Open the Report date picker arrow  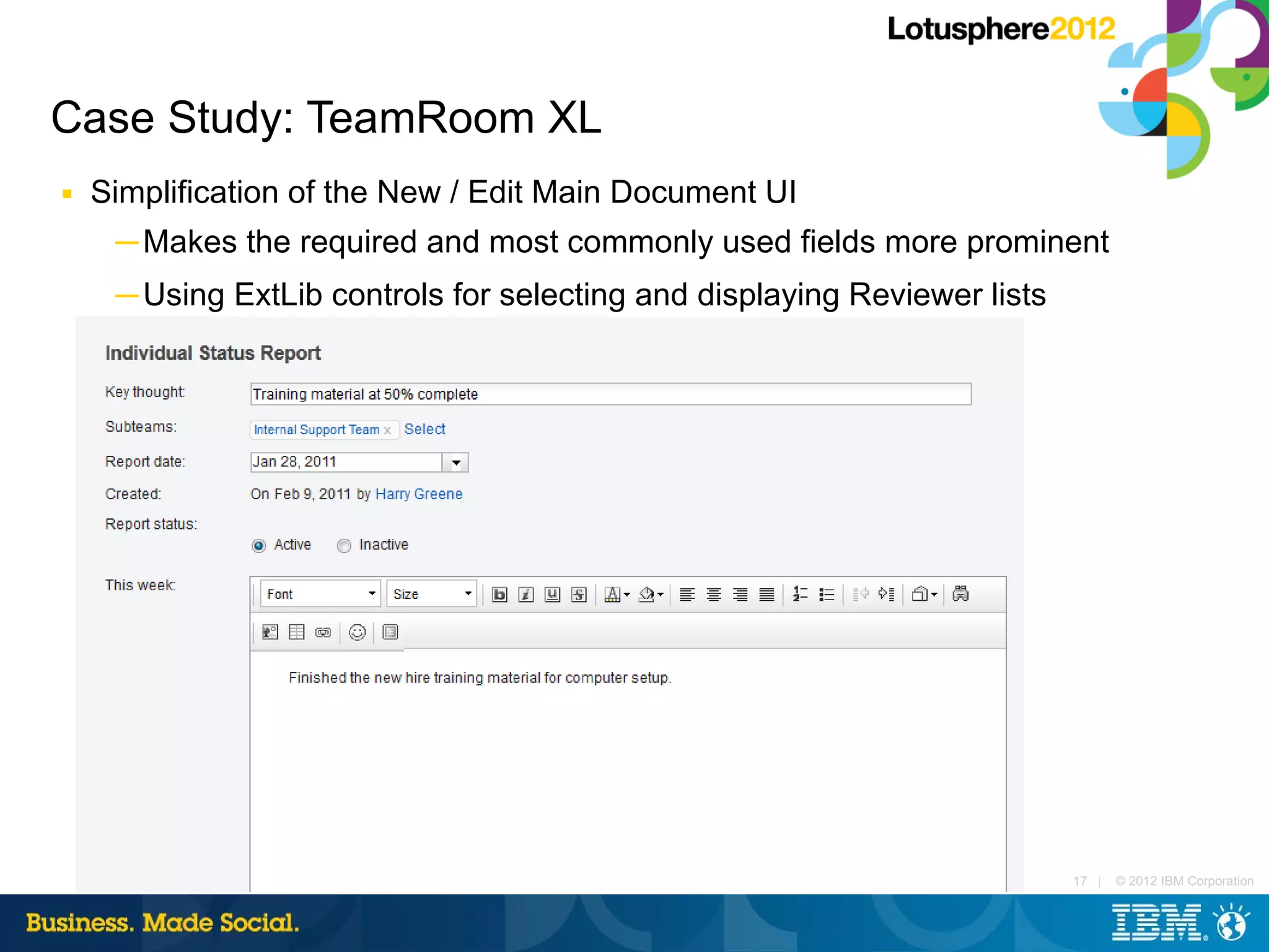pyautogui.click(x=456, y=463)
